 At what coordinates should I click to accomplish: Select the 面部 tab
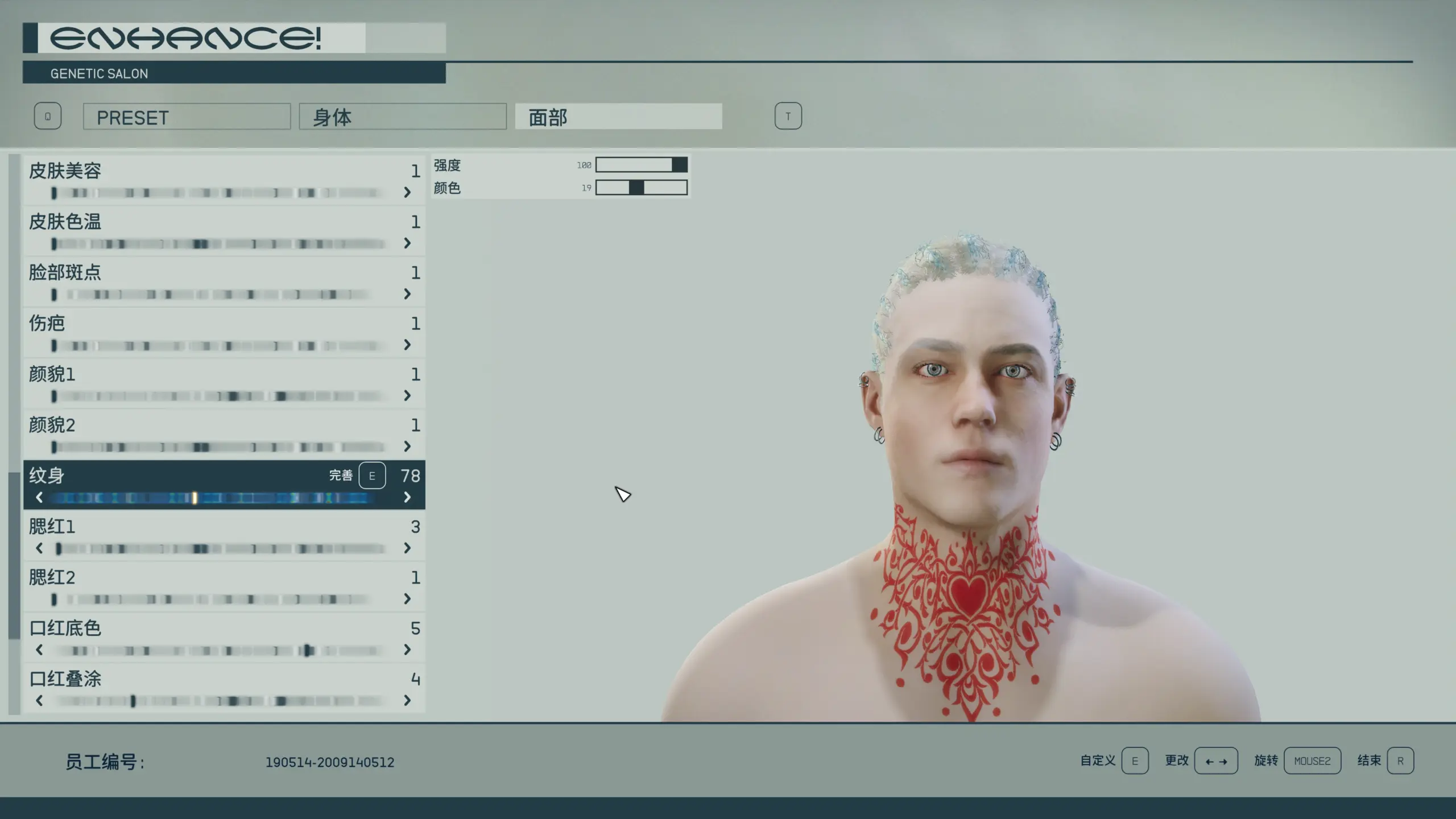point(618,117)
